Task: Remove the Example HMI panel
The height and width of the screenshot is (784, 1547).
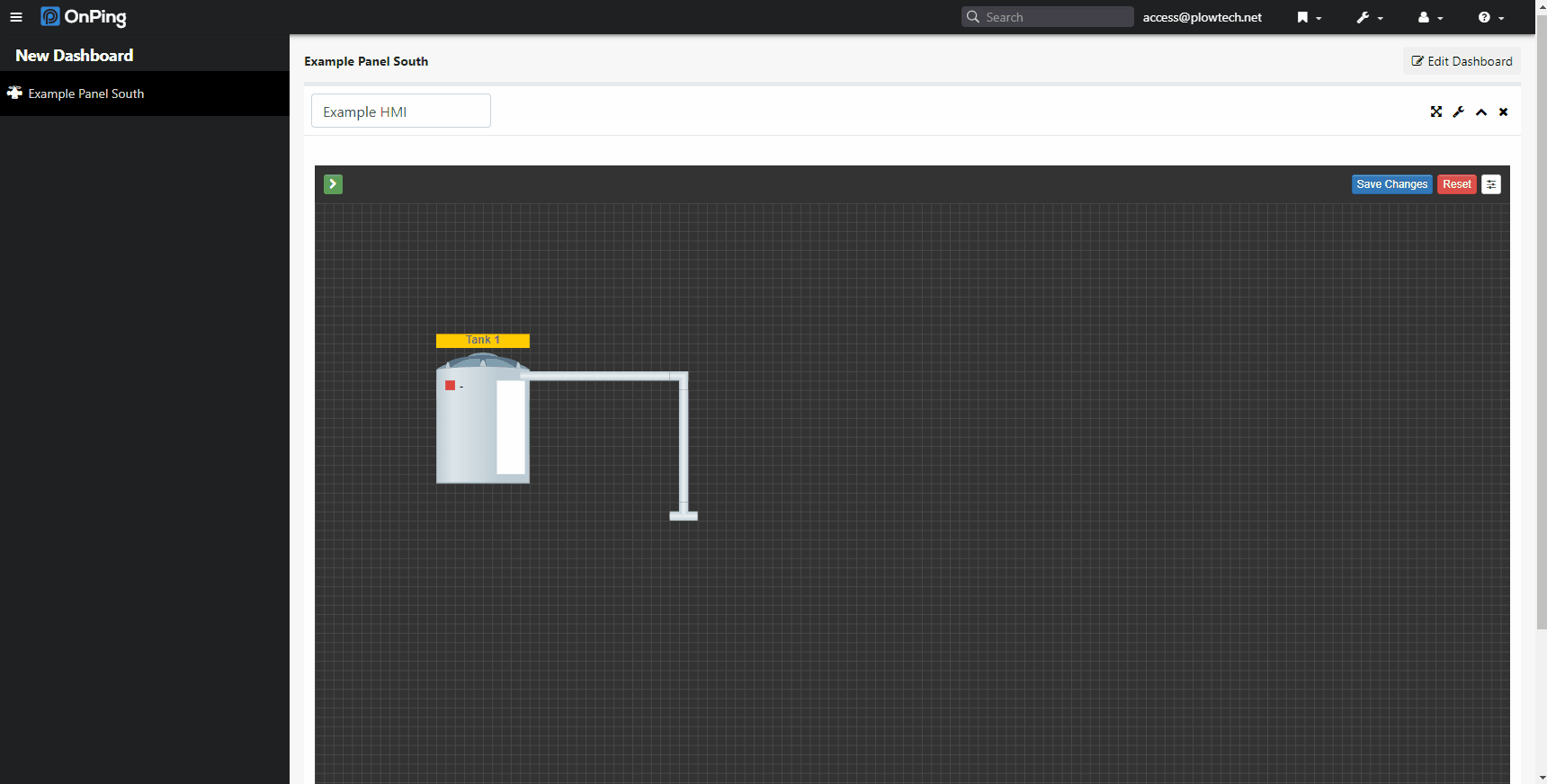Action: point(1503,112)
